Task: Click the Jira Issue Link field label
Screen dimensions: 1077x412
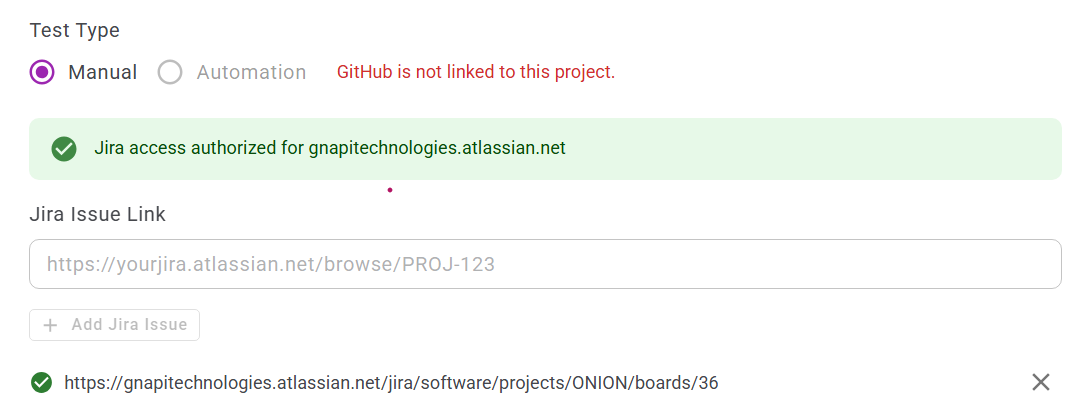Action: (97, 214)
